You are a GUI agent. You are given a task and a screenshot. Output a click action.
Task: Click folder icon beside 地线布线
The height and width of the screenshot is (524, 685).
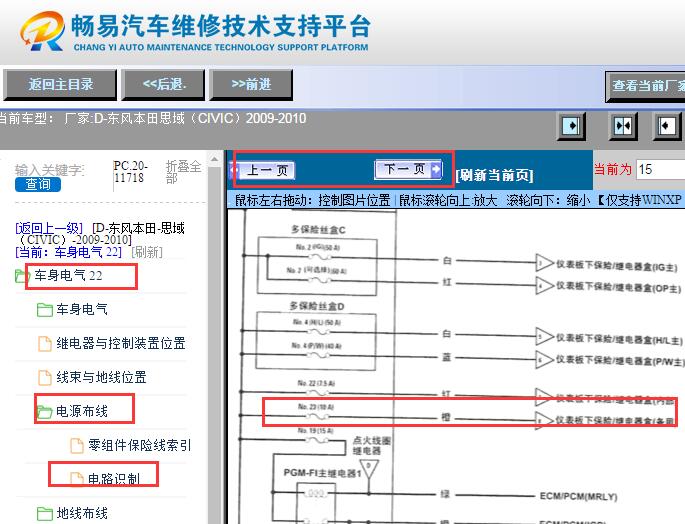(x=45, y=514)
